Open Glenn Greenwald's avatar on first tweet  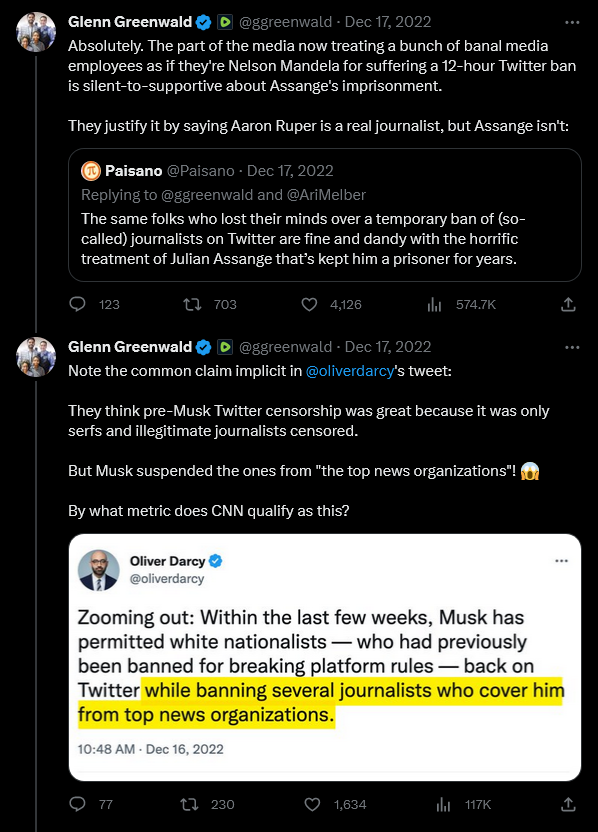pos(36,32)
